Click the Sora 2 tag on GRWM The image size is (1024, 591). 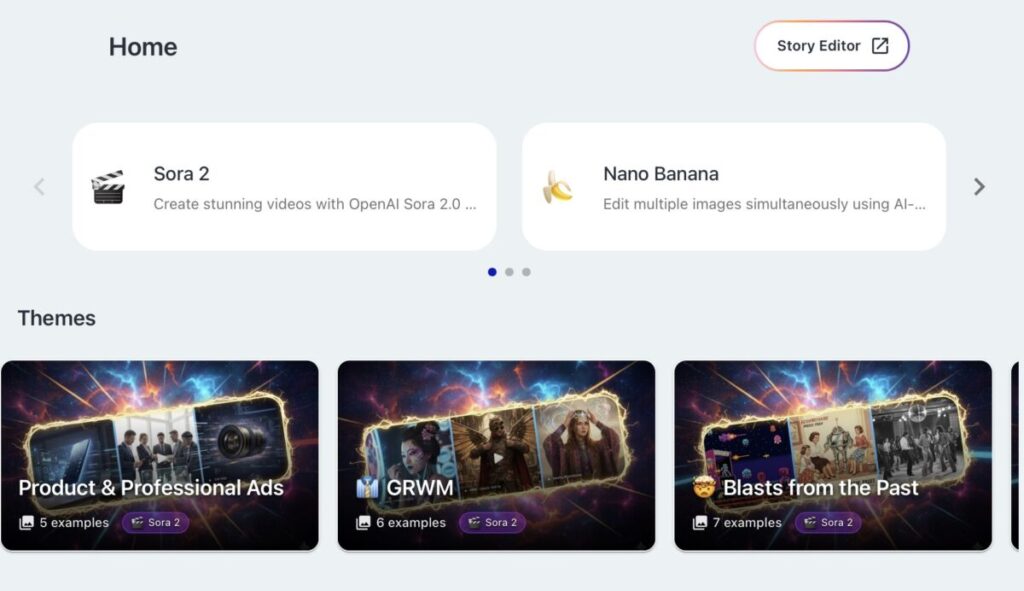[492, 523]
